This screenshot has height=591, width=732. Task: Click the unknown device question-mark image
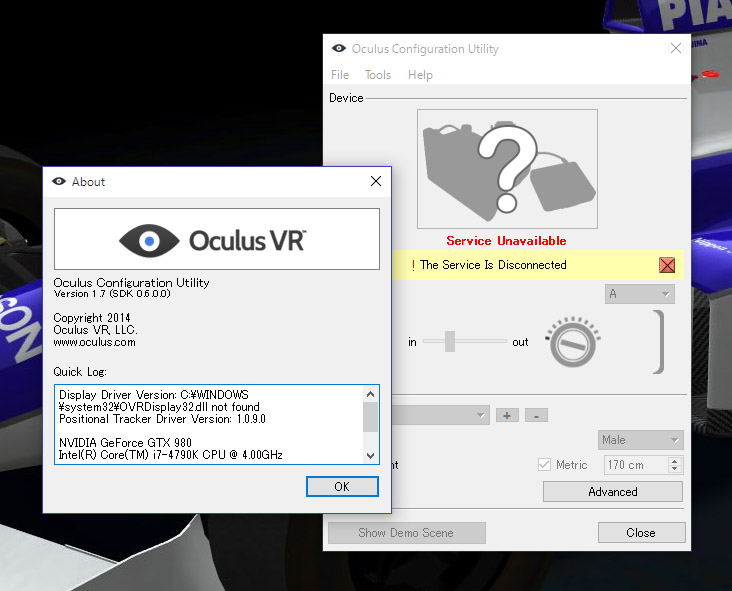pos(506,167)
